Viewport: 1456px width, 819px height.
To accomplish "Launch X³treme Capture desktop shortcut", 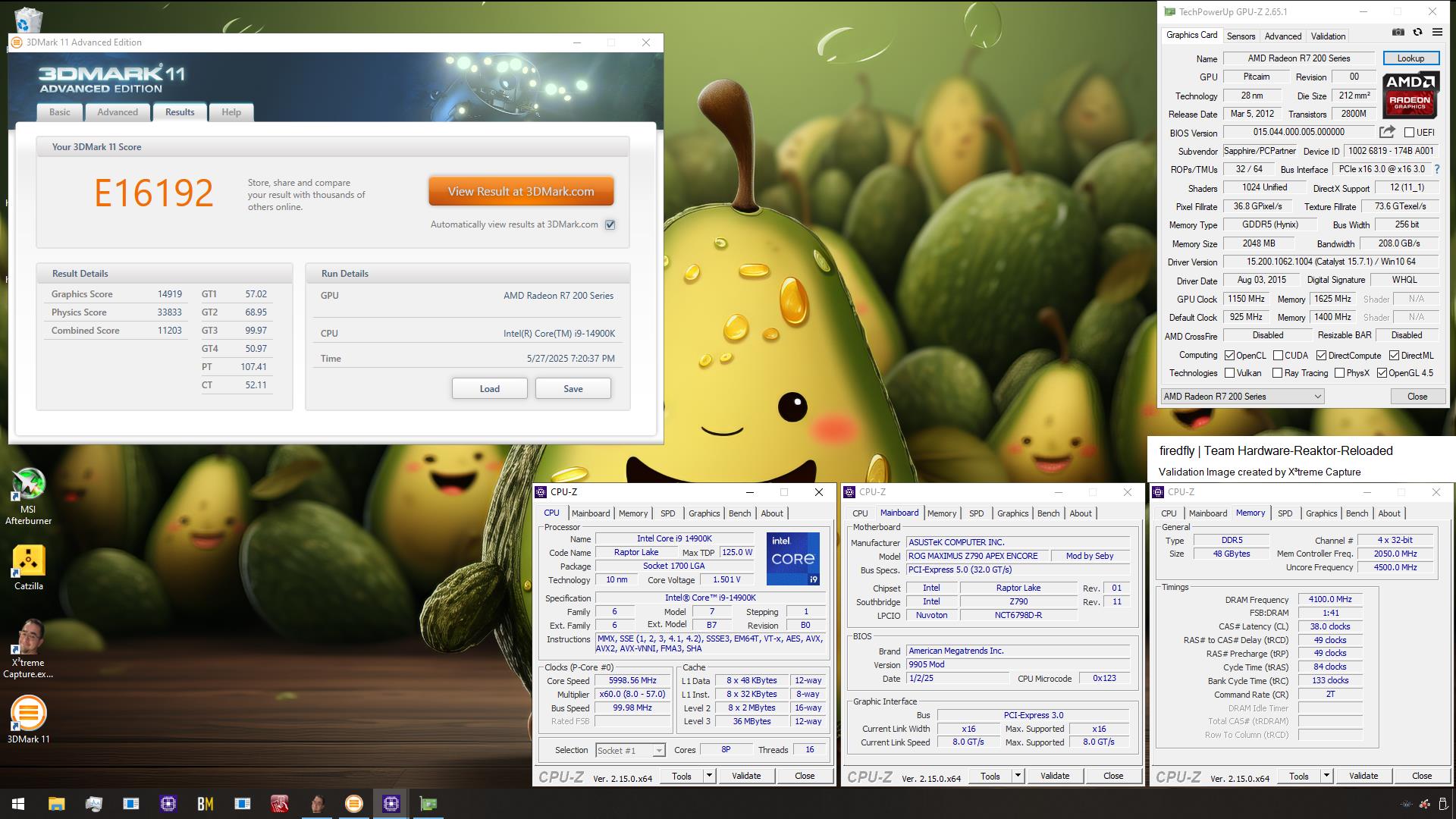I will (x=29, y=648).
